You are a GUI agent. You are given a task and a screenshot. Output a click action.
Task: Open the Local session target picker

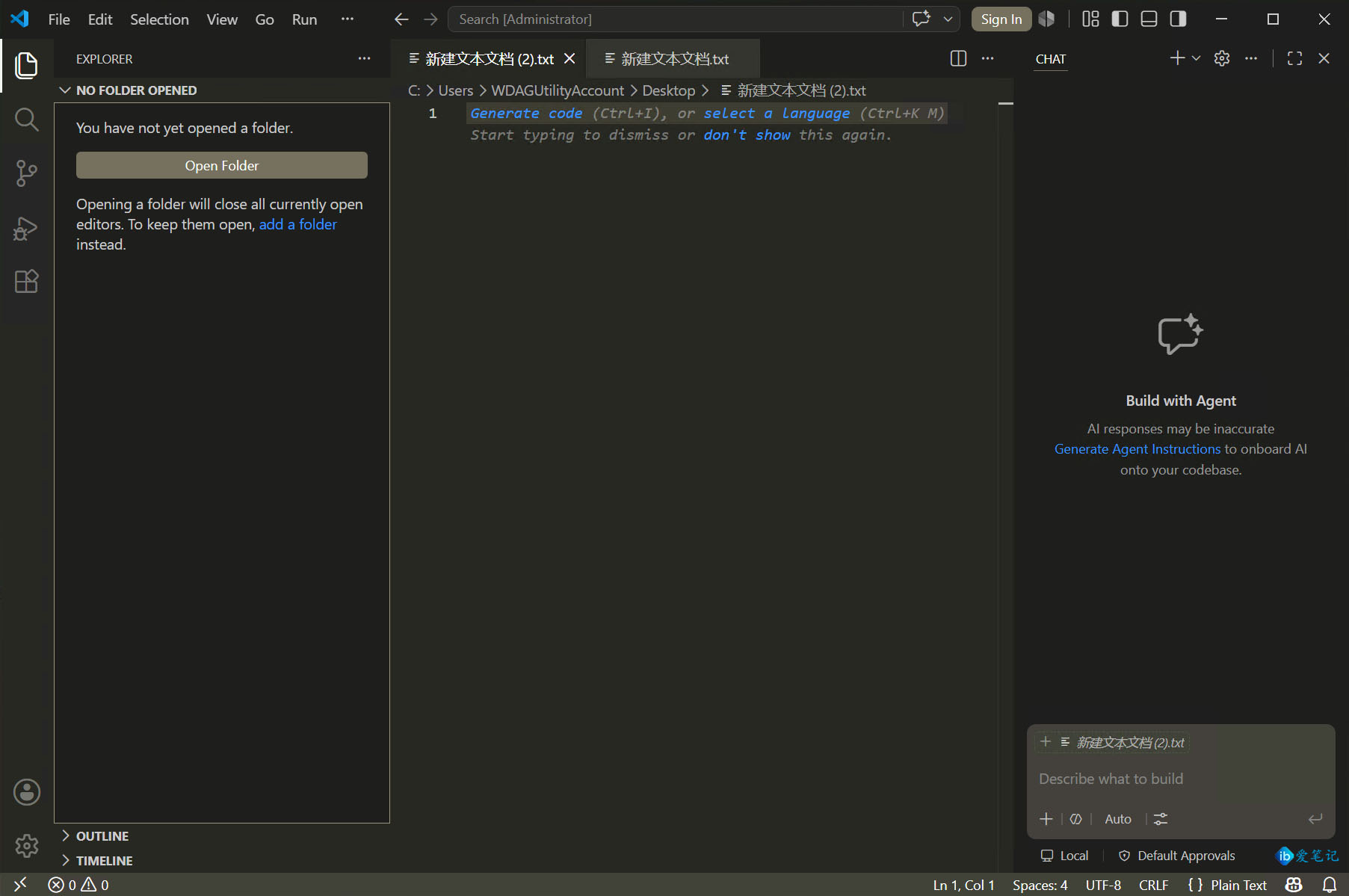pyautogui.click(x=1064, y=856)
